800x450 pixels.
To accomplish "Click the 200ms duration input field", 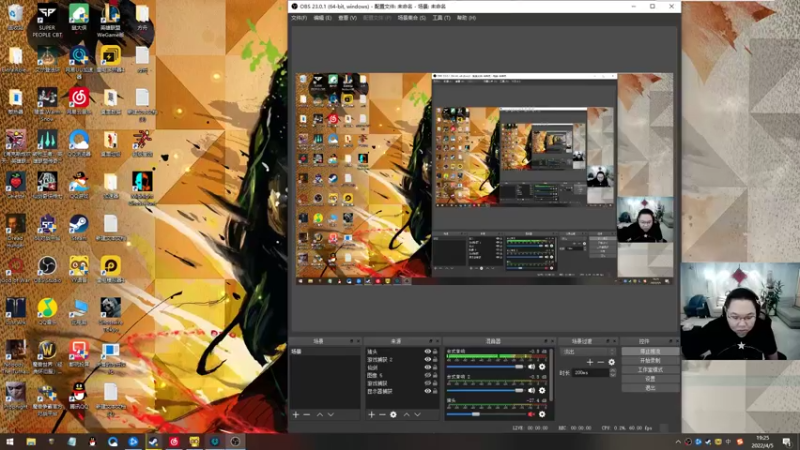I will (x=591, y=373).
